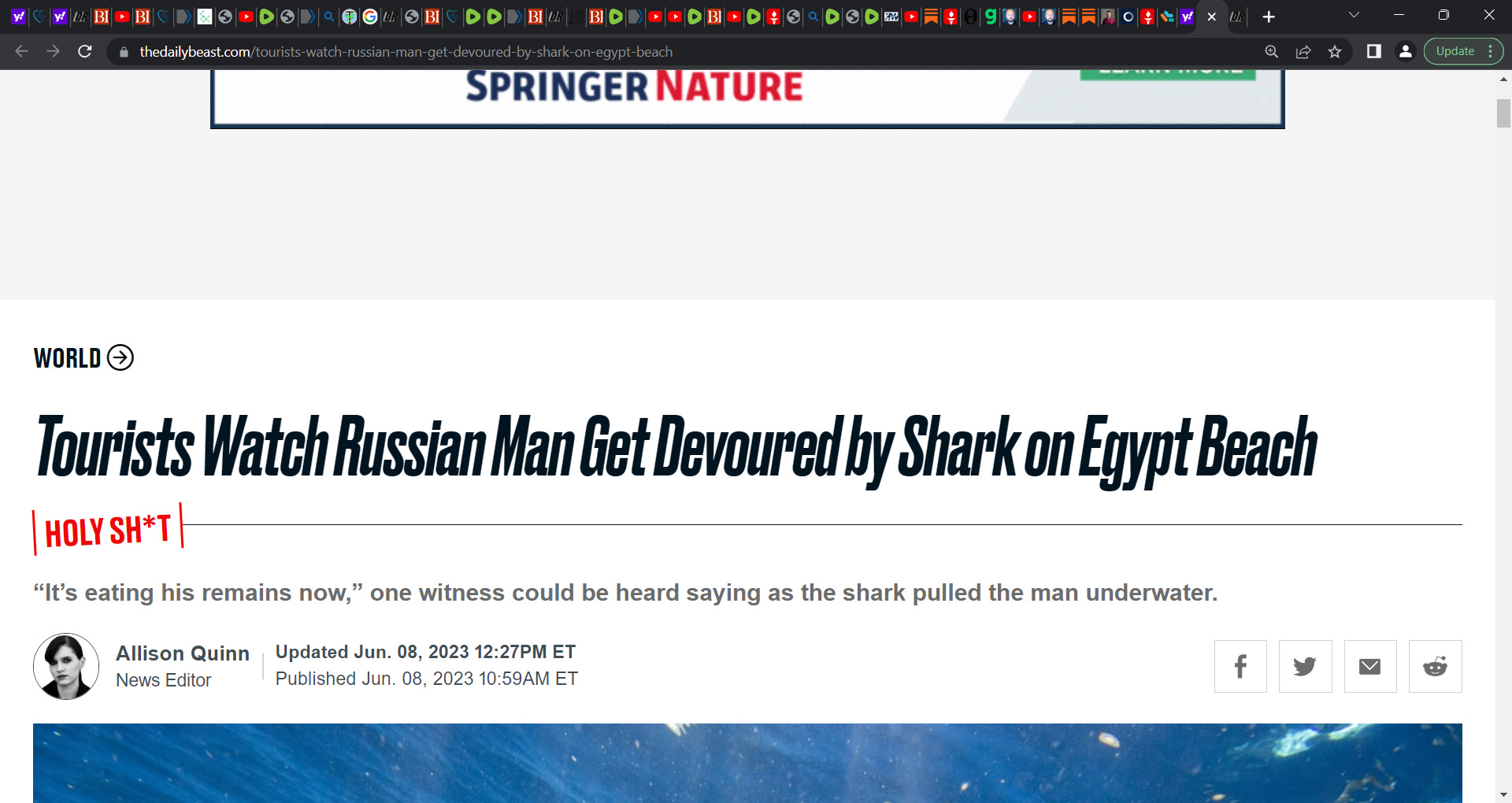Open the browser share menu
Viewport: 1512px width, 803px height.
pos(1303,51)
